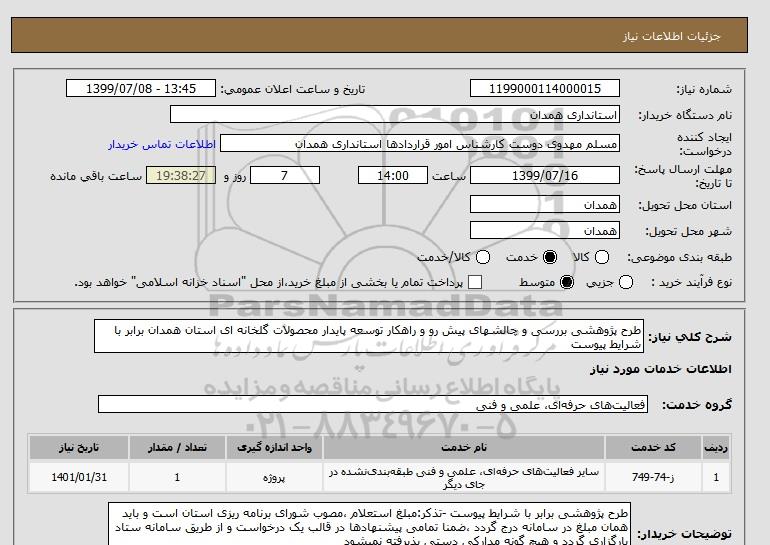This screenshot has height=545, width=770.
Task: Click the request creator field مسلم مهدوی دوست
Action: coord(420,143)
